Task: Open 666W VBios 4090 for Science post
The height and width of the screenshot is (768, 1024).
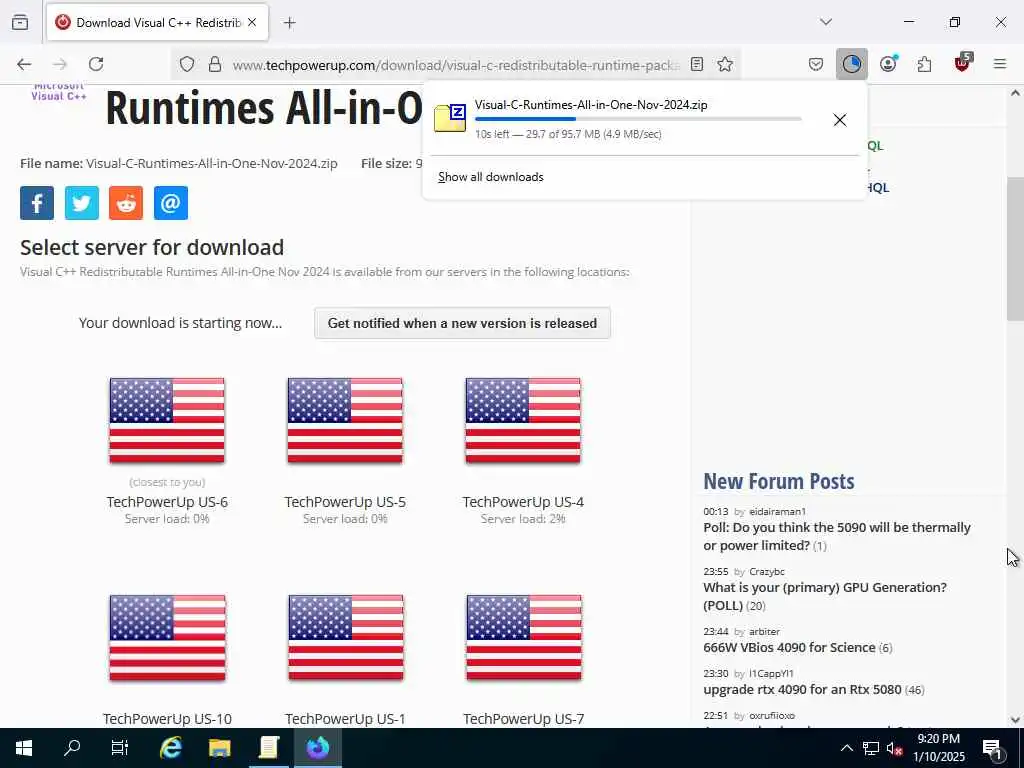Action: (x=789, y=647)
